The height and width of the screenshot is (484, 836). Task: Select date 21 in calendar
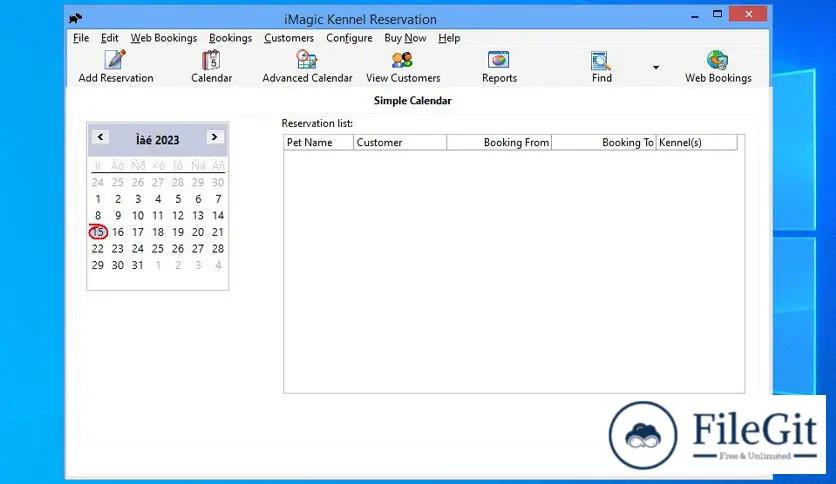click(218, 232)
